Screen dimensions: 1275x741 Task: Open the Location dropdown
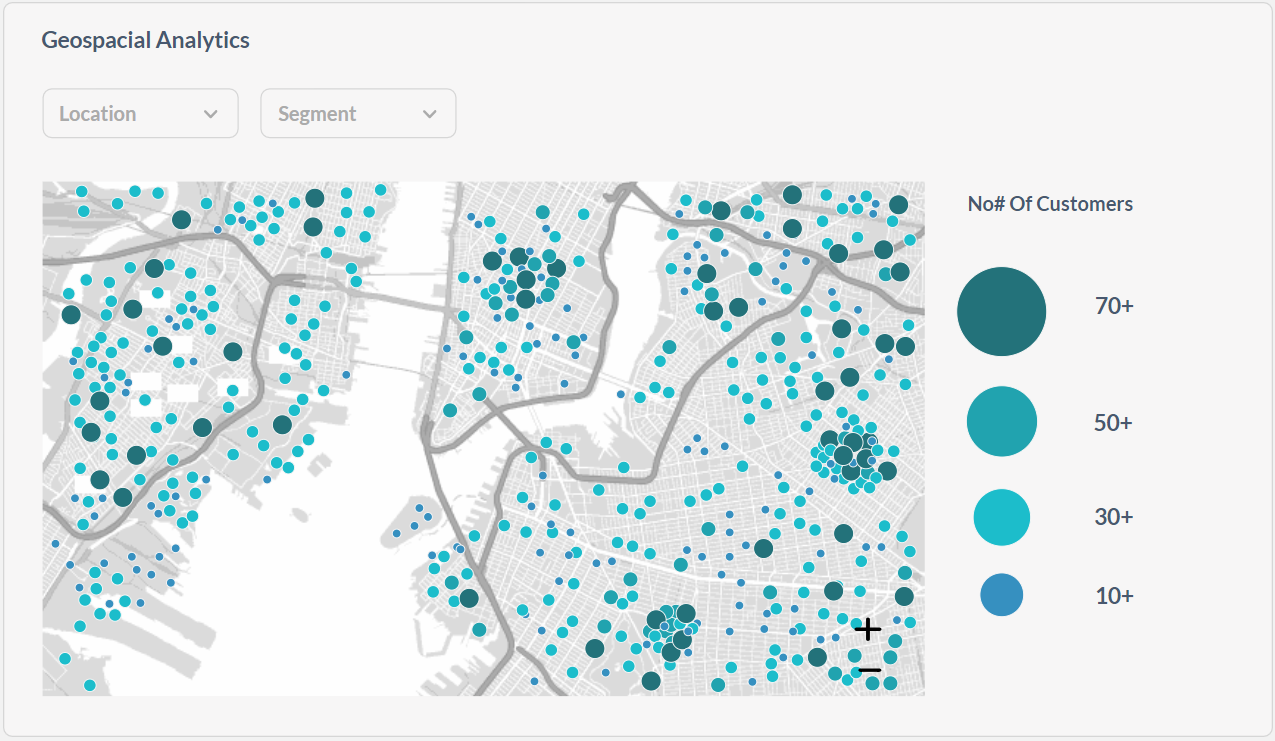tap(140, 113)
